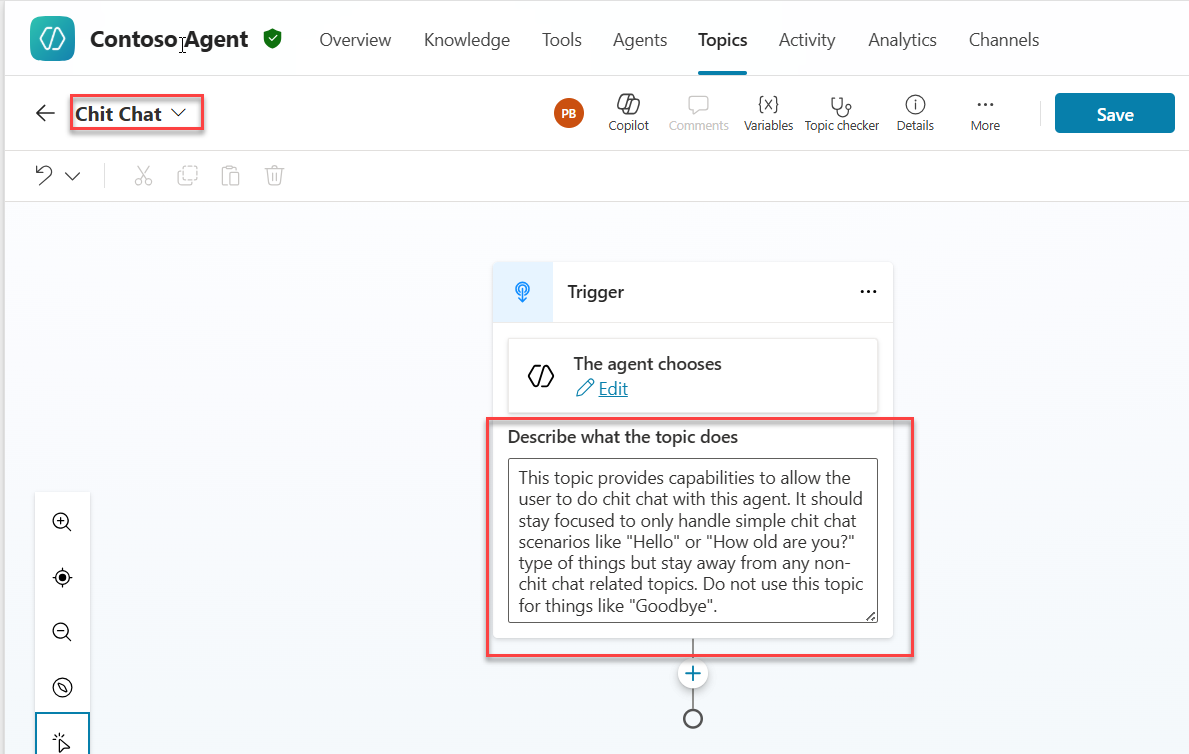1189x754 pixels.
Task: Open the More options menu
Action: 985,112
